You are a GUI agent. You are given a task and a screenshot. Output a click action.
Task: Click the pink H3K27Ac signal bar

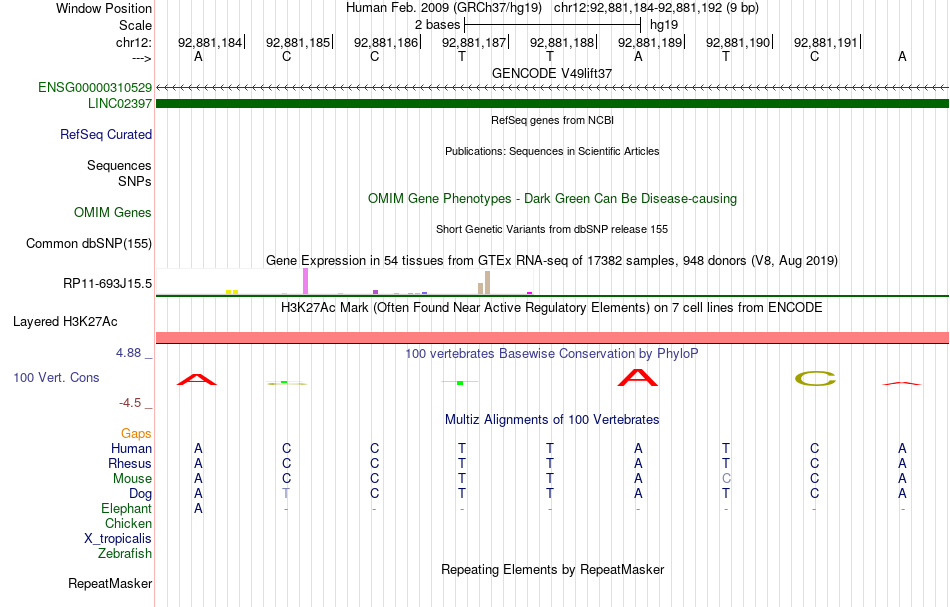click(x=552, y=337)
